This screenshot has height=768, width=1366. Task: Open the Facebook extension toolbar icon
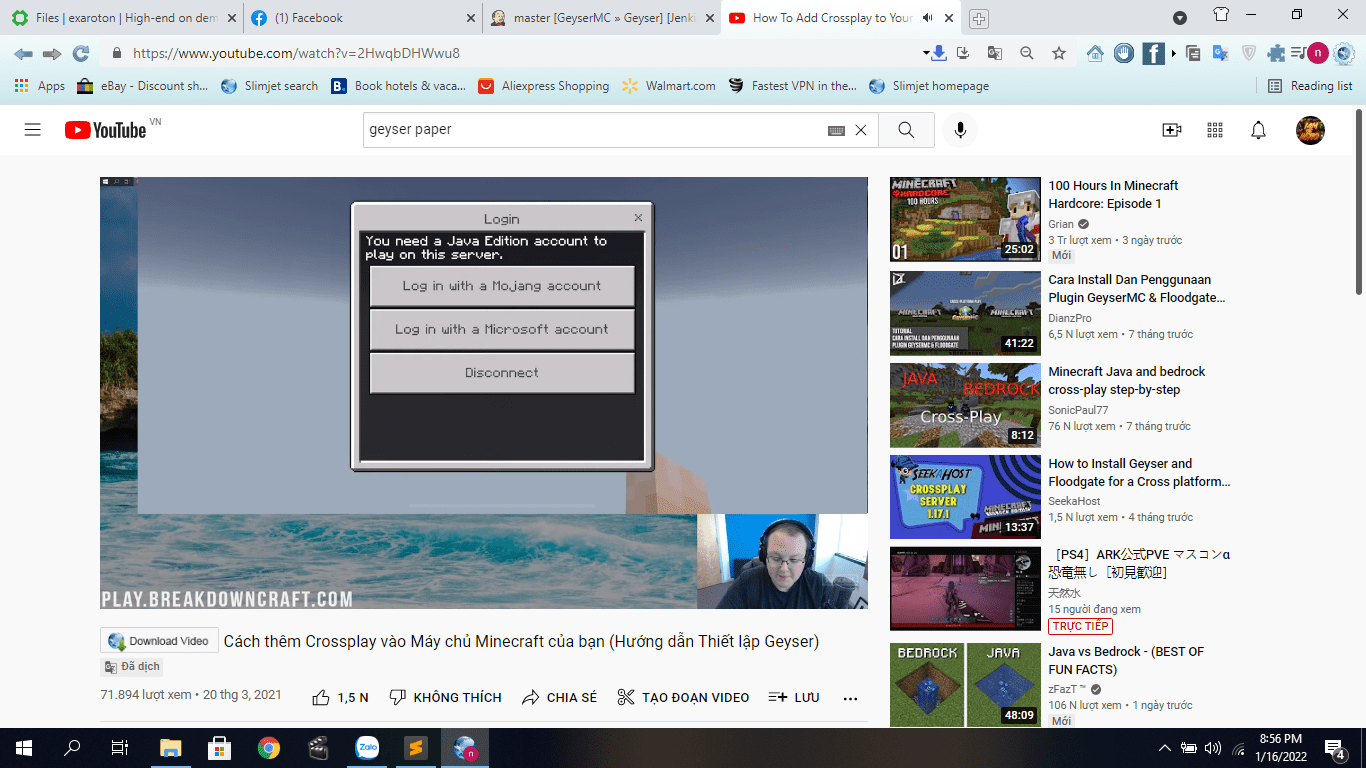(x=1153, y=53)
